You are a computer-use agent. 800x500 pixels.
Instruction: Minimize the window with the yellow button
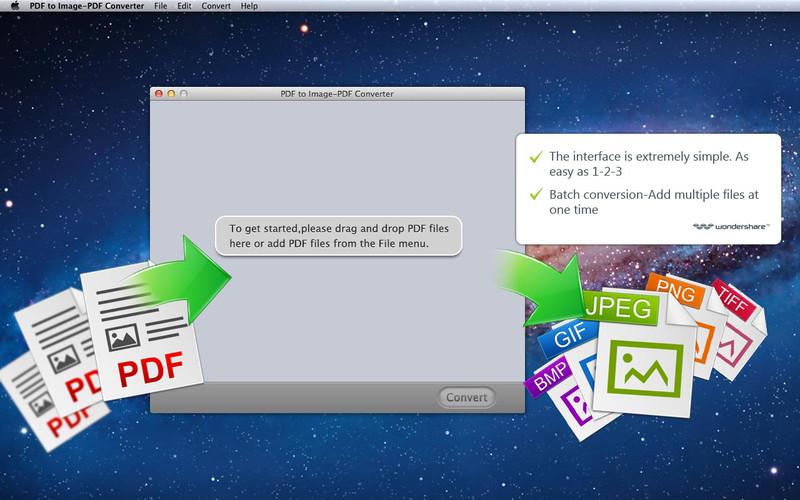point(171,94)
